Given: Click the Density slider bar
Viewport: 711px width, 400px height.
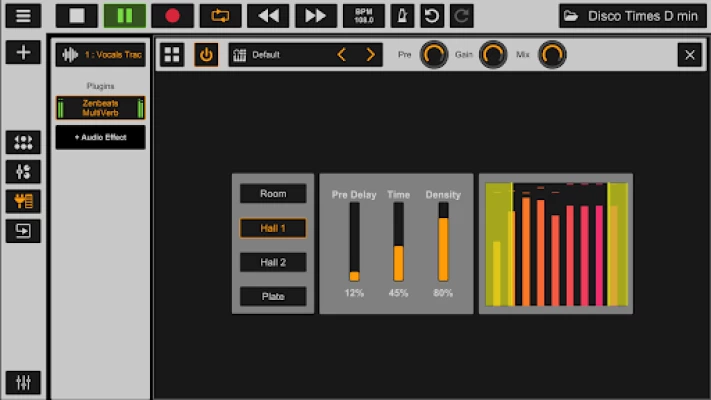Looking at the screenshot, I should (443, 242).
